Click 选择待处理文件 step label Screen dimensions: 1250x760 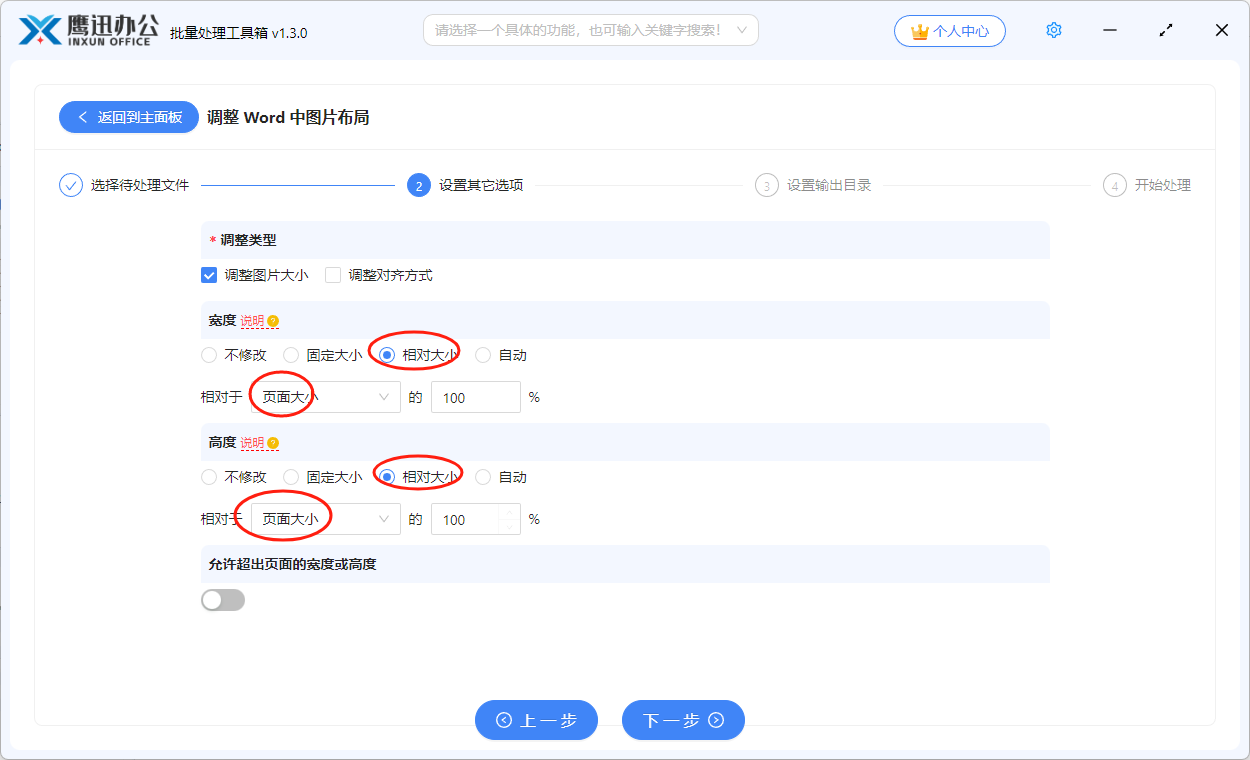point(140,185)
